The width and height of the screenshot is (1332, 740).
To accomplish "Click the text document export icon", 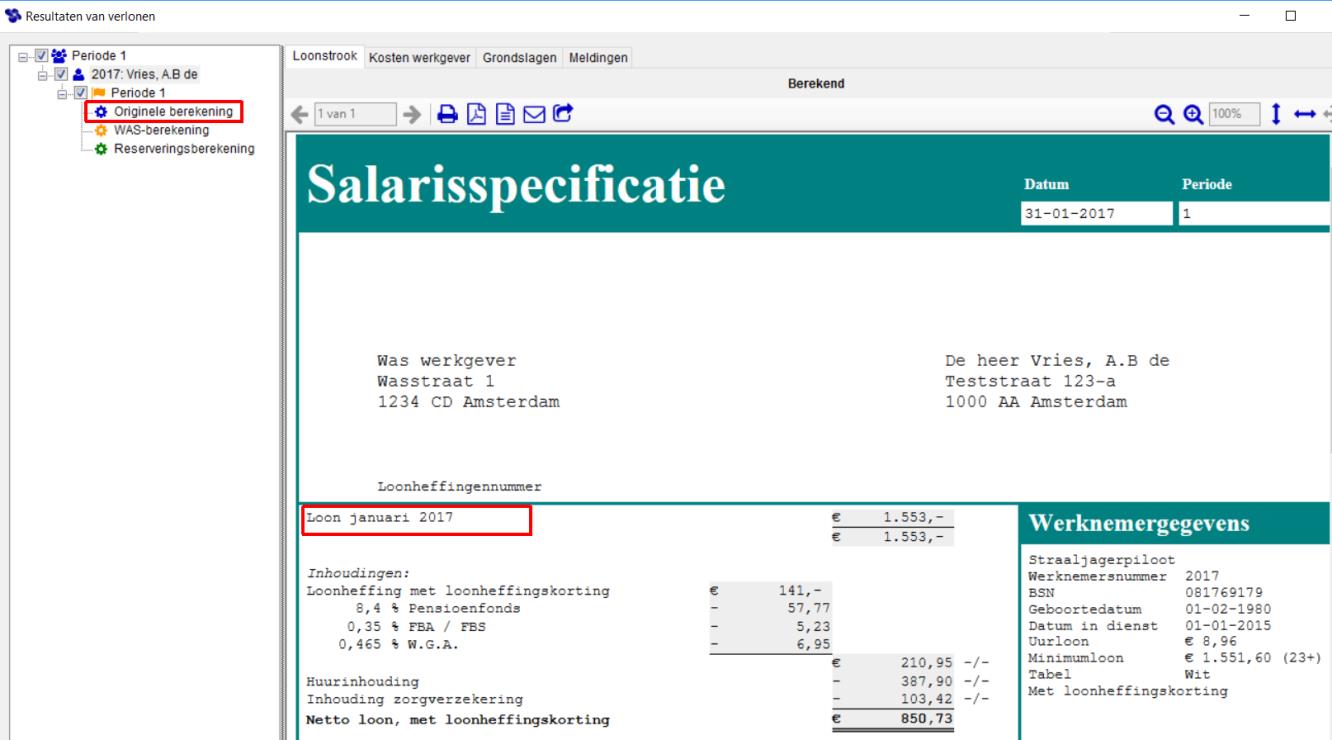I will [x=506, y=114].
